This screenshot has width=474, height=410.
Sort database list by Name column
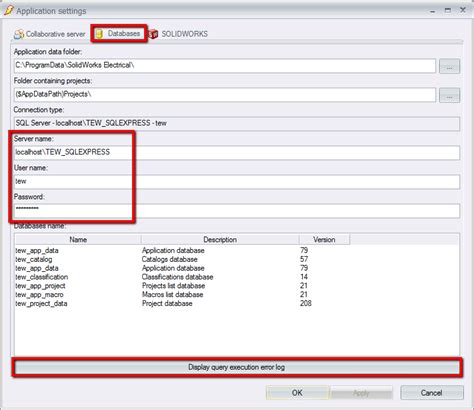coord(78,240)
